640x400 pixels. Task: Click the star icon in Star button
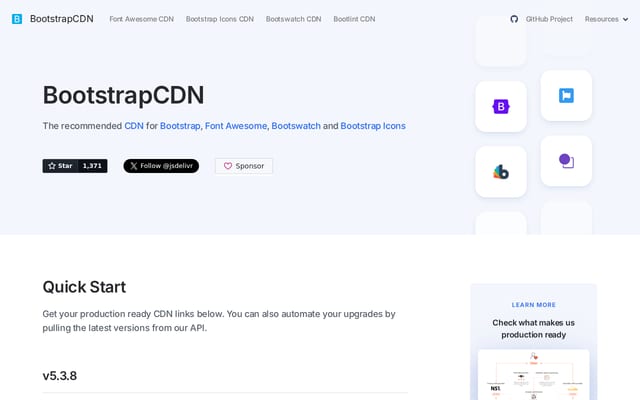[x=52, y=166]
